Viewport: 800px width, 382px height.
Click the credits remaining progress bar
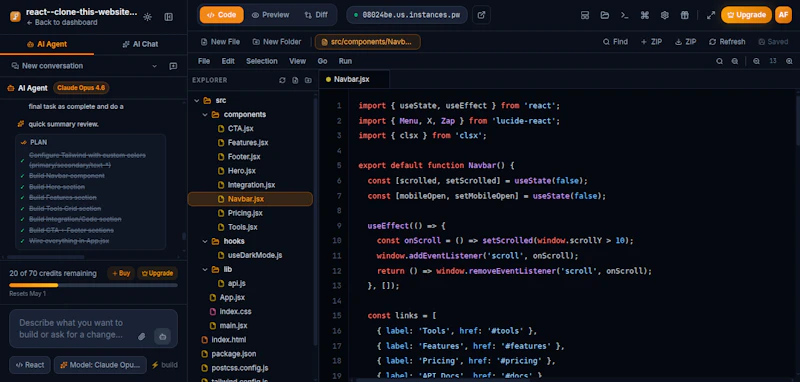coord(93,285)
